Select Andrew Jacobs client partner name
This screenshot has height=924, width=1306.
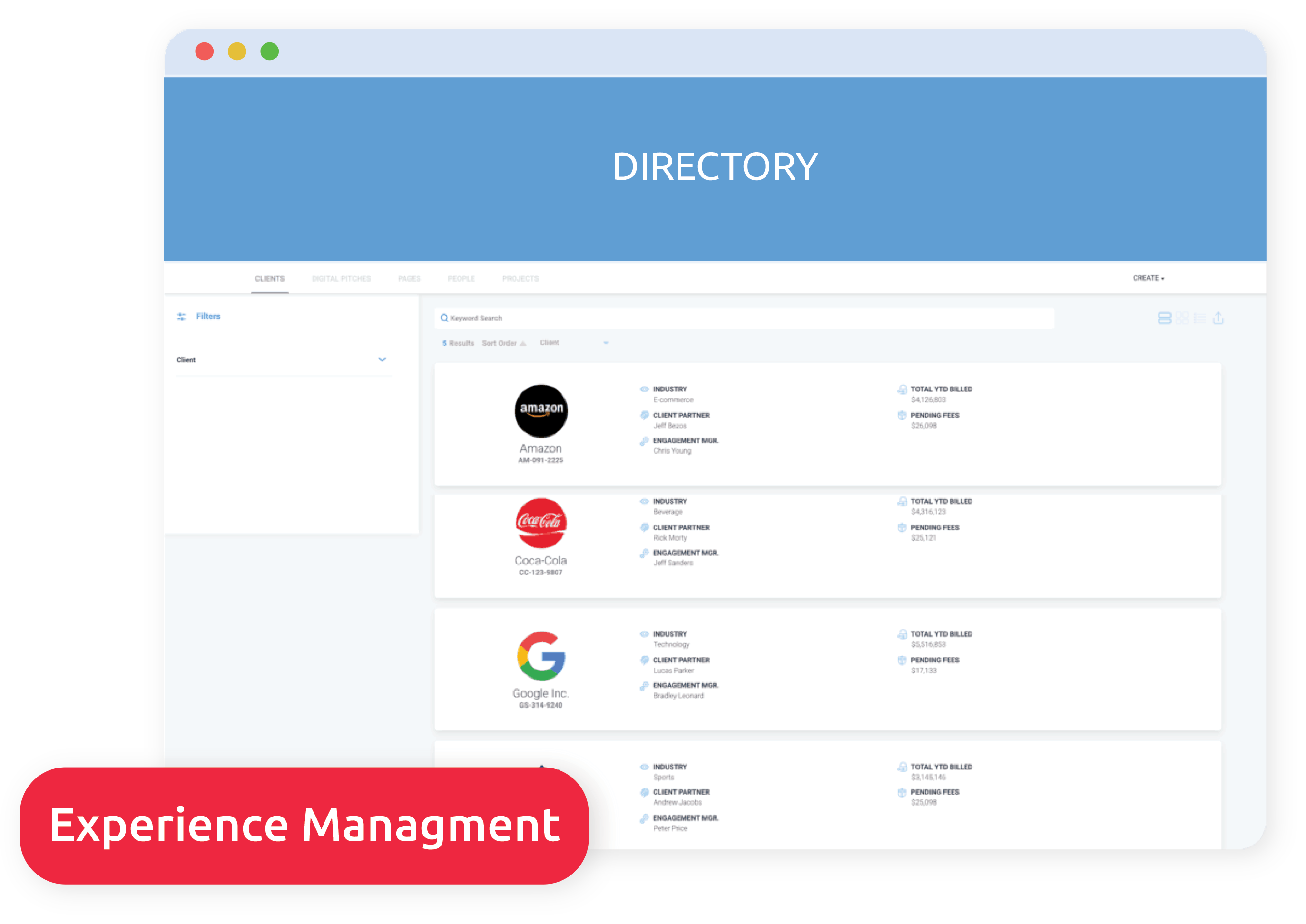pyautogui.click(x=677, y=802)
